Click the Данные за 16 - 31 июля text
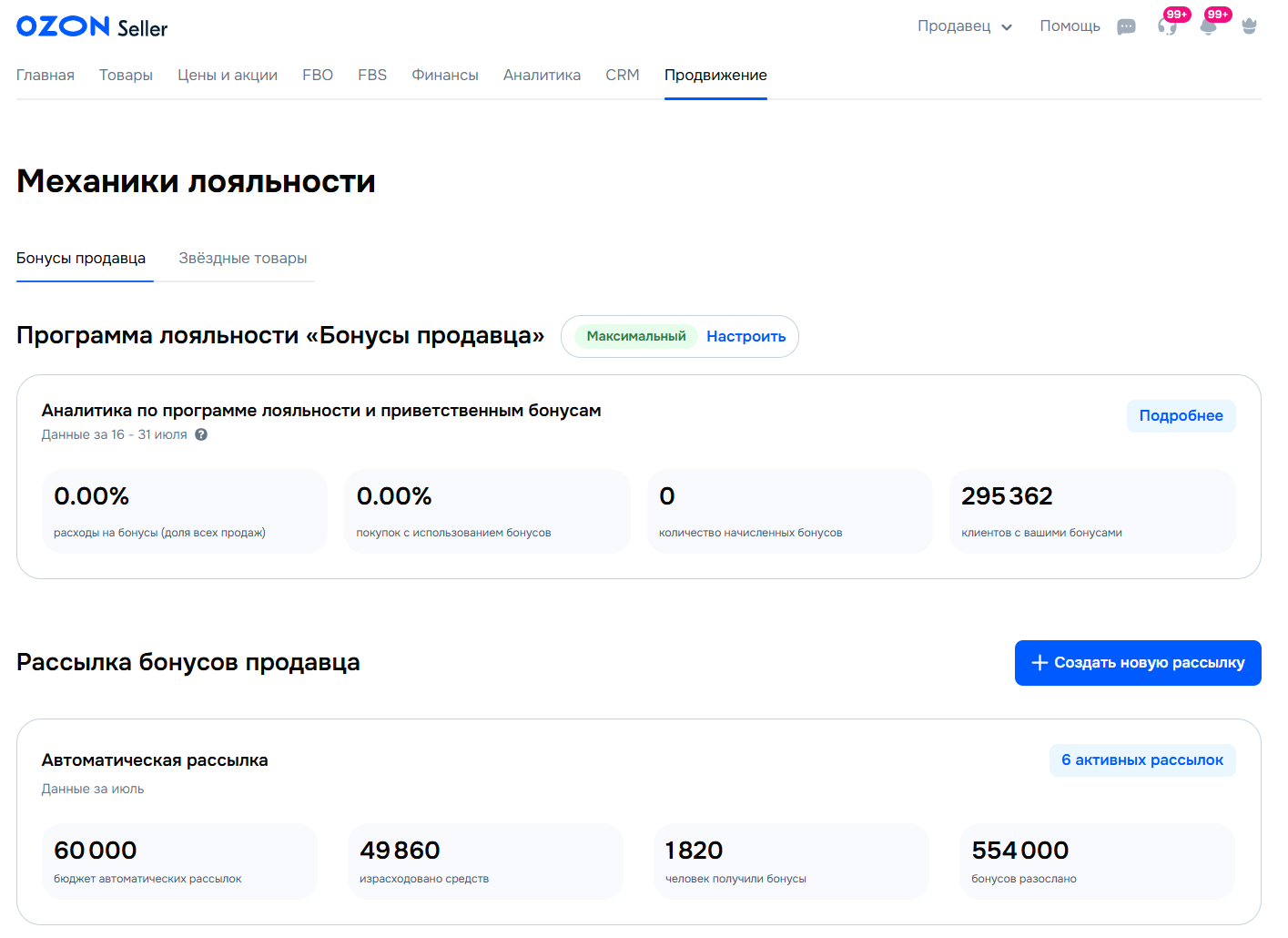The width and height of the screenshot is (1288, 938). coord(115,434)
